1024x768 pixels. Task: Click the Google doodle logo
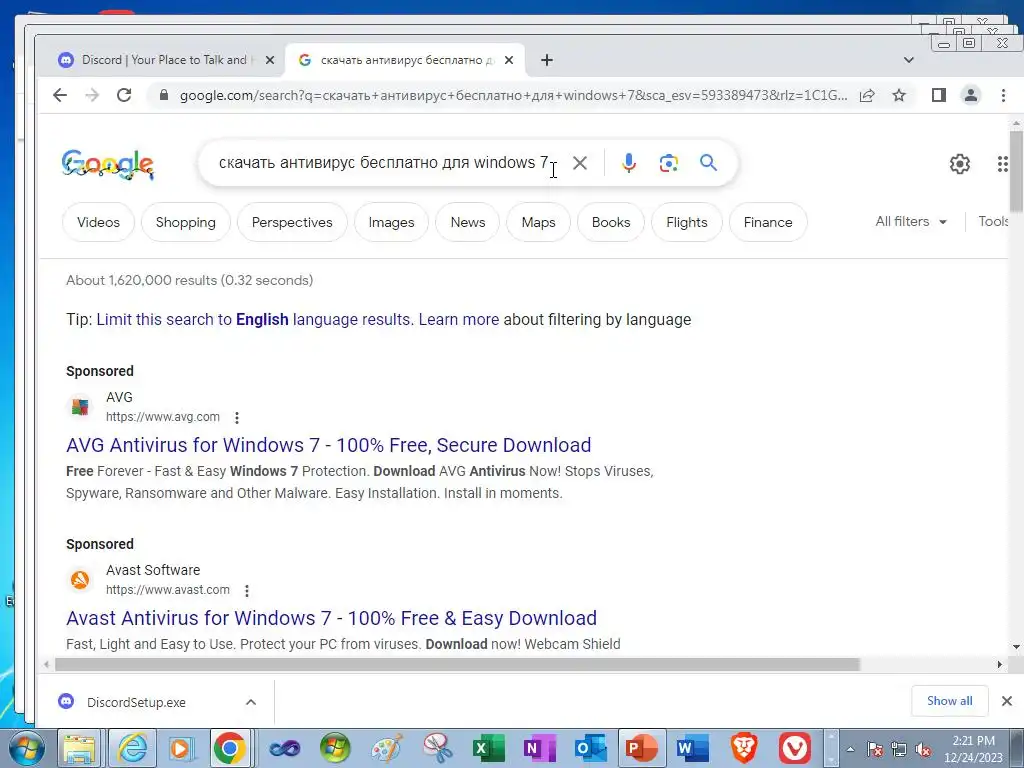point(108,164)
